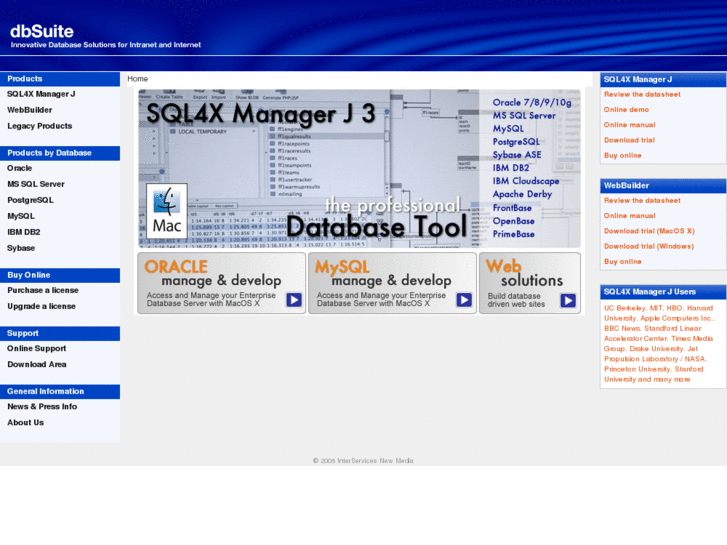Click the WebBuilder panel header
727x545 pixels.
(663, 186)
